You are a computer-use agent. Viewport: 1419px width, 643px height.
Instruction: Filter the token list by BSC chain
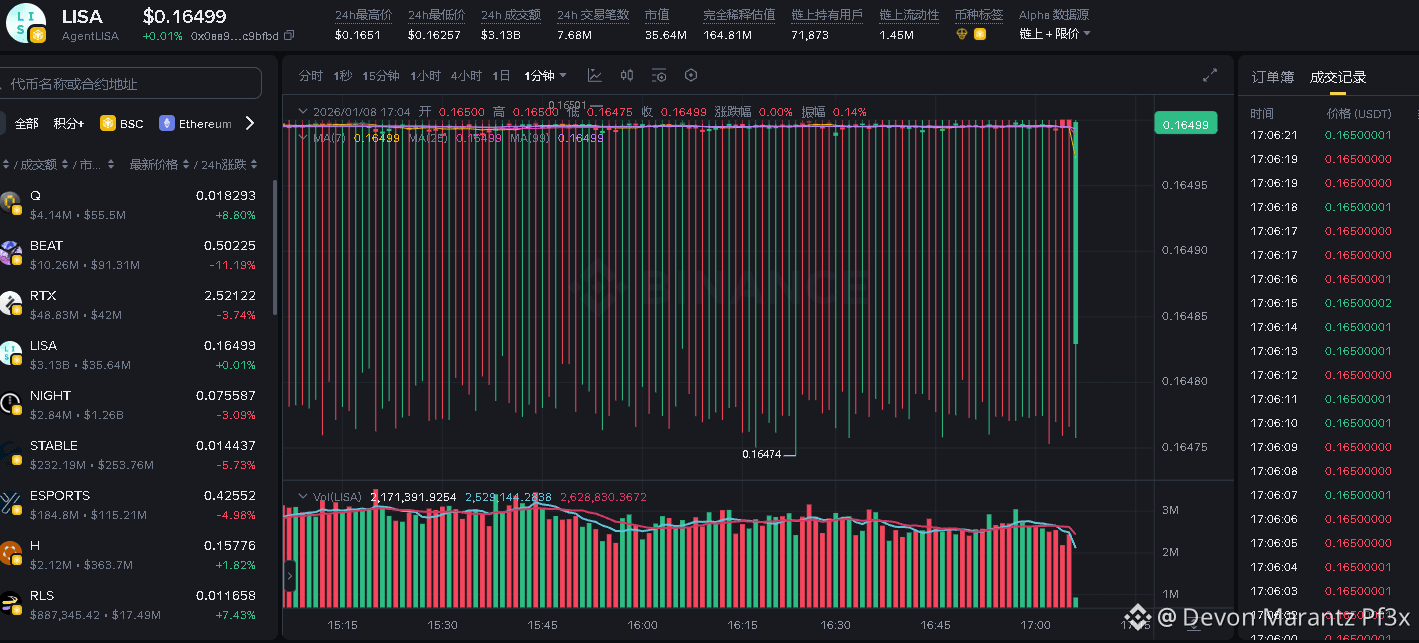tap(122, 124)
